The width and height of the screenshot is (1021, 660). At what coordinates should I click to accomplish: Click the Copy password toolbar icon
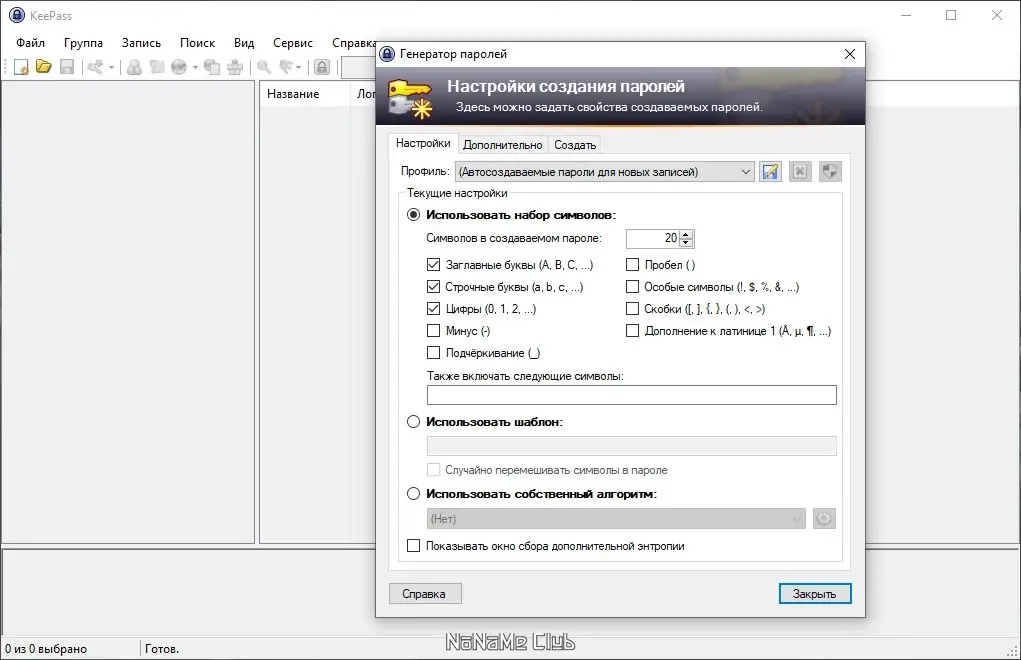[x=156, y=66]
